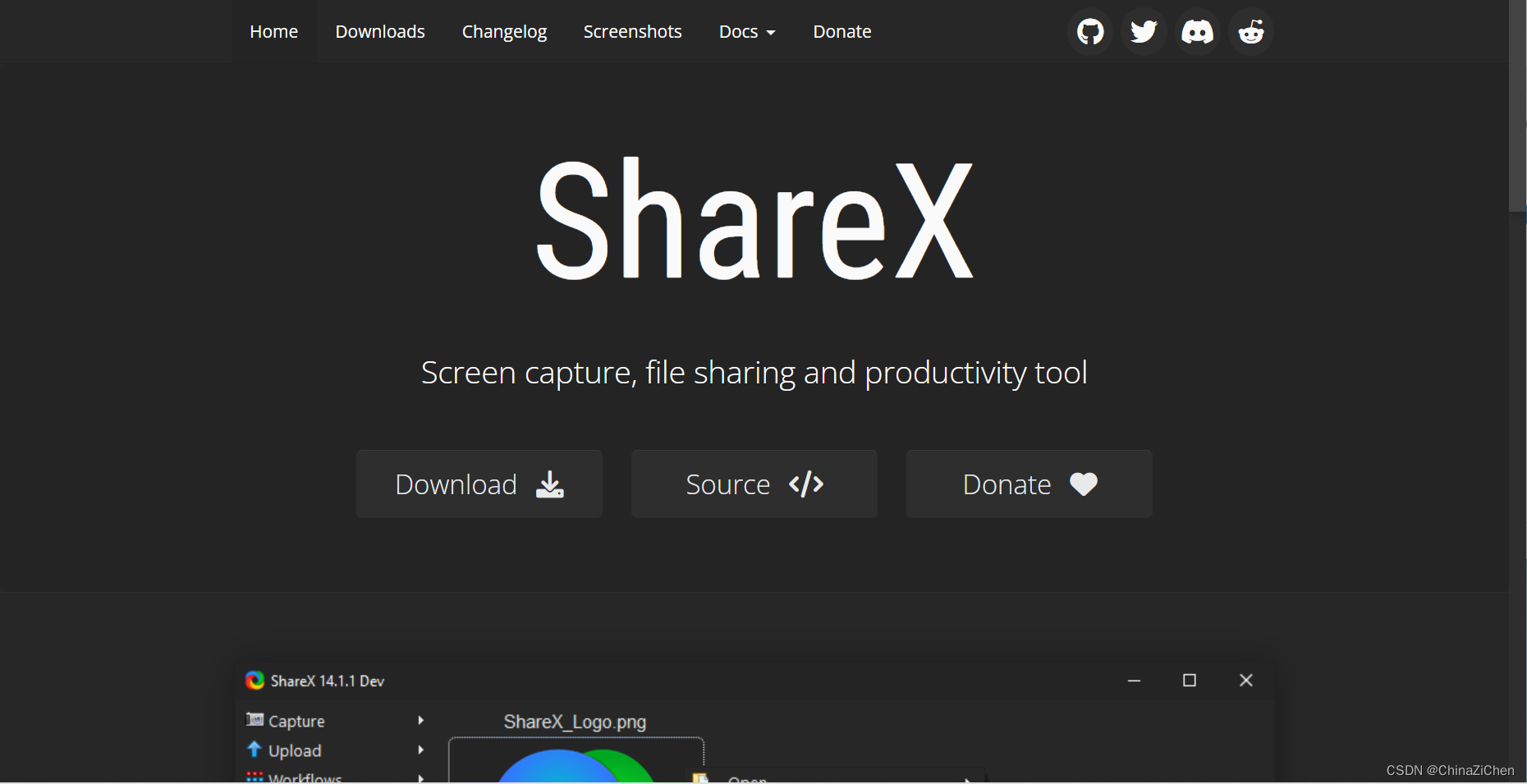Viewport: 1527px width, 784px height.
Task: Click the ShareX_Logo.png file name
Action: pyautogui.click(x=575, y=722)
